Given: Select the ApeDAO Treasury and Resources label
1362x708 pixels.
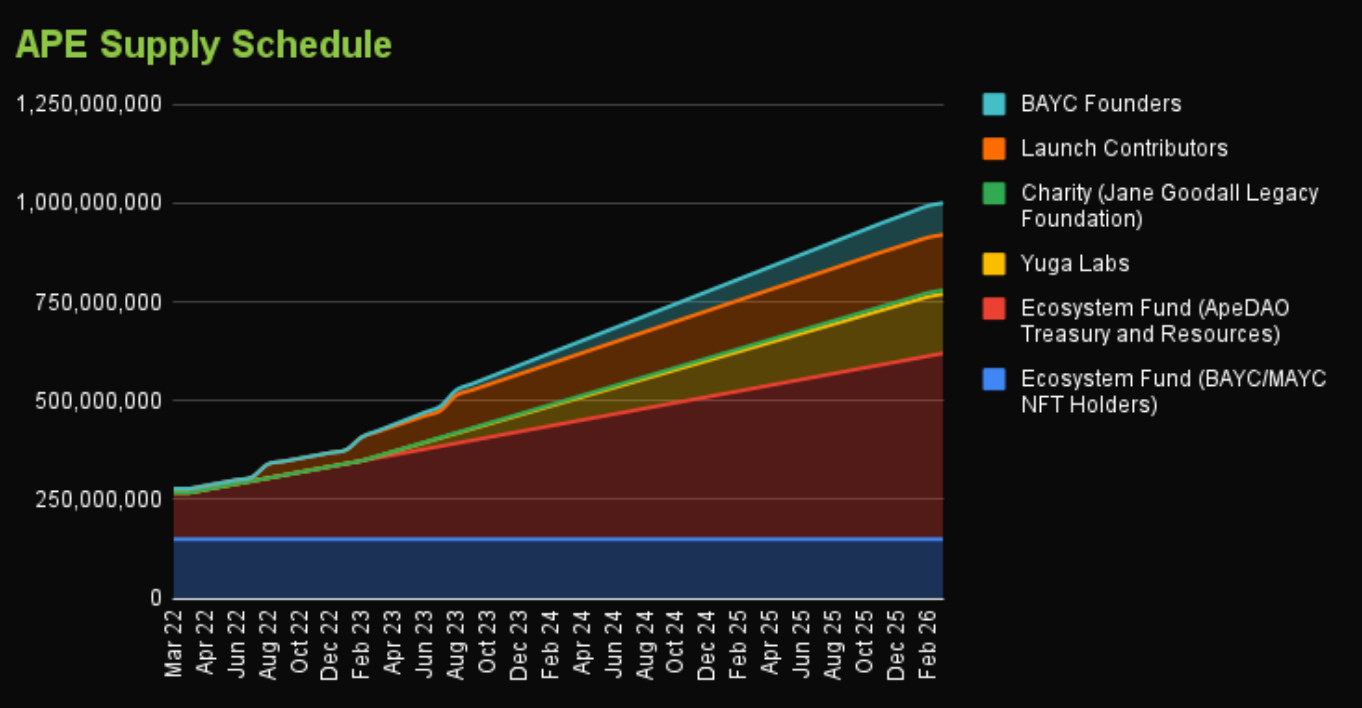Looking at the screenshot, I should pyautogui.click(x=1150, y=321).
